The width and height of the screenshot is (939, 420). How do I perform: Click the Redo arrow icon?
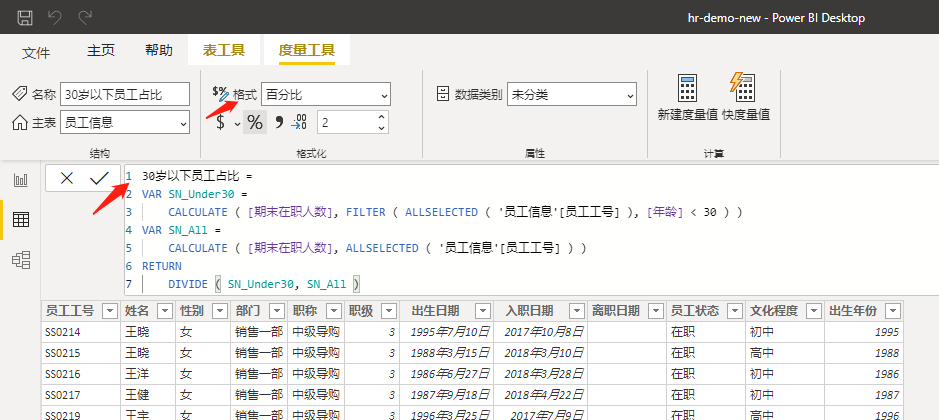[x=85, y=17]
